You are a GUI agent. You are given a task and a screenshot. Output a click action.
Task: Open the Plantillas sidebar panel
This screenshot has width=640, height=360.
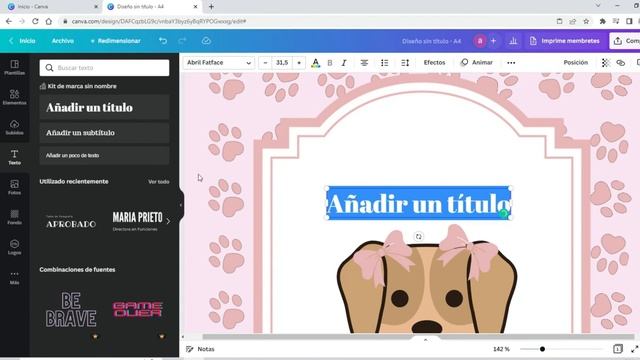tap(14, 67)
